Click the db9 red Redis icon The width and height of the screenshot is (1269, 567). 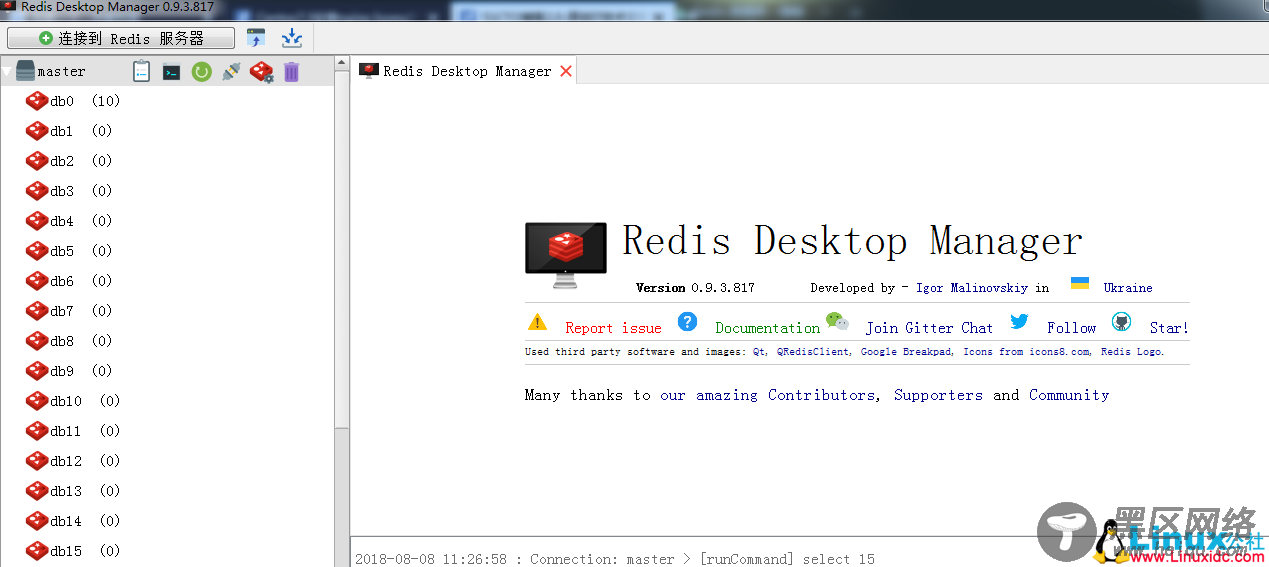click(37, 371)
